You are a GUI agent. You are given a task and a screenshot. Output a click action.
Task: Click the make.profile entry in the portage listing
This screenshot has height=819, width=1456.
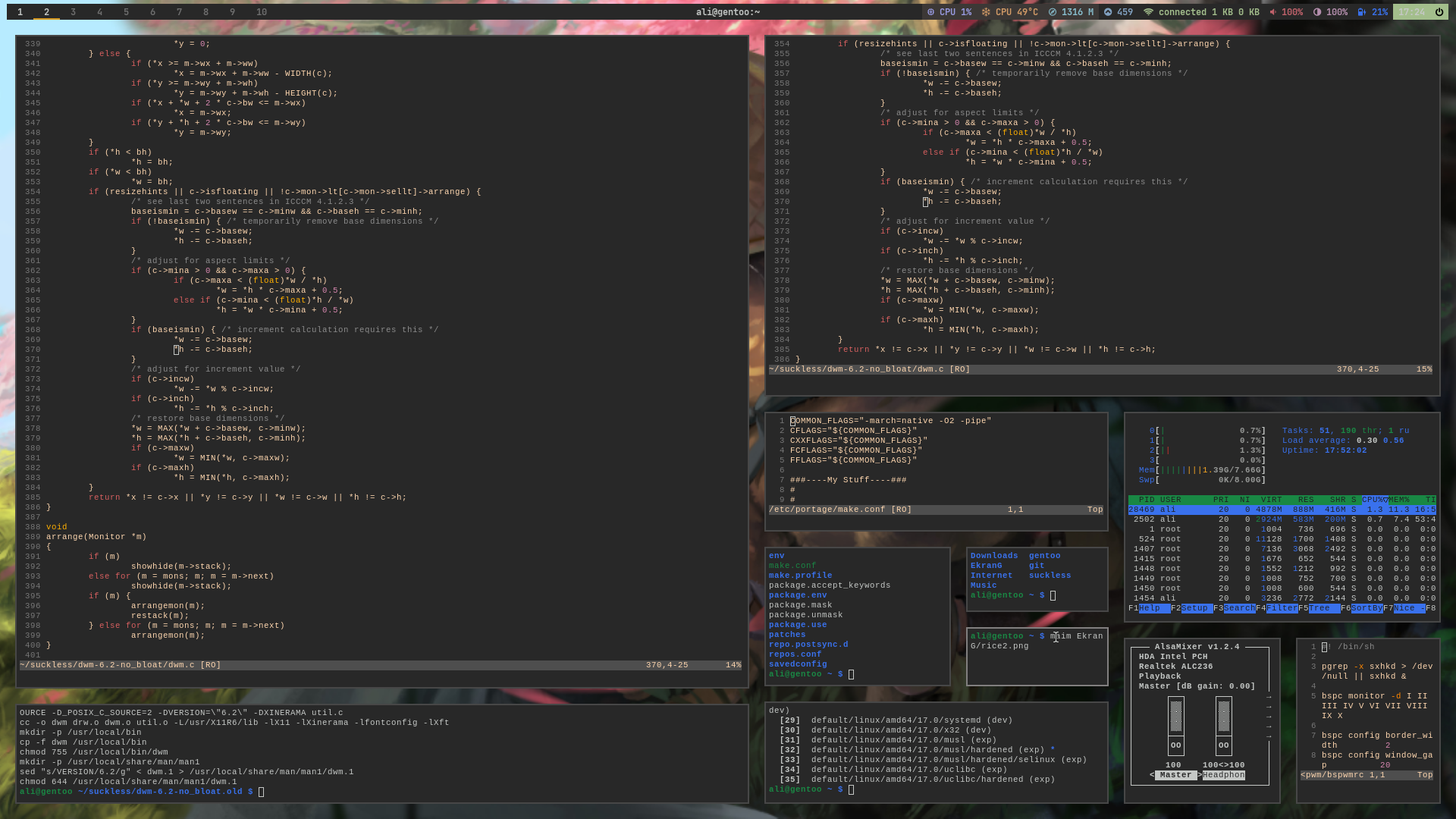[x=800, y=576]
